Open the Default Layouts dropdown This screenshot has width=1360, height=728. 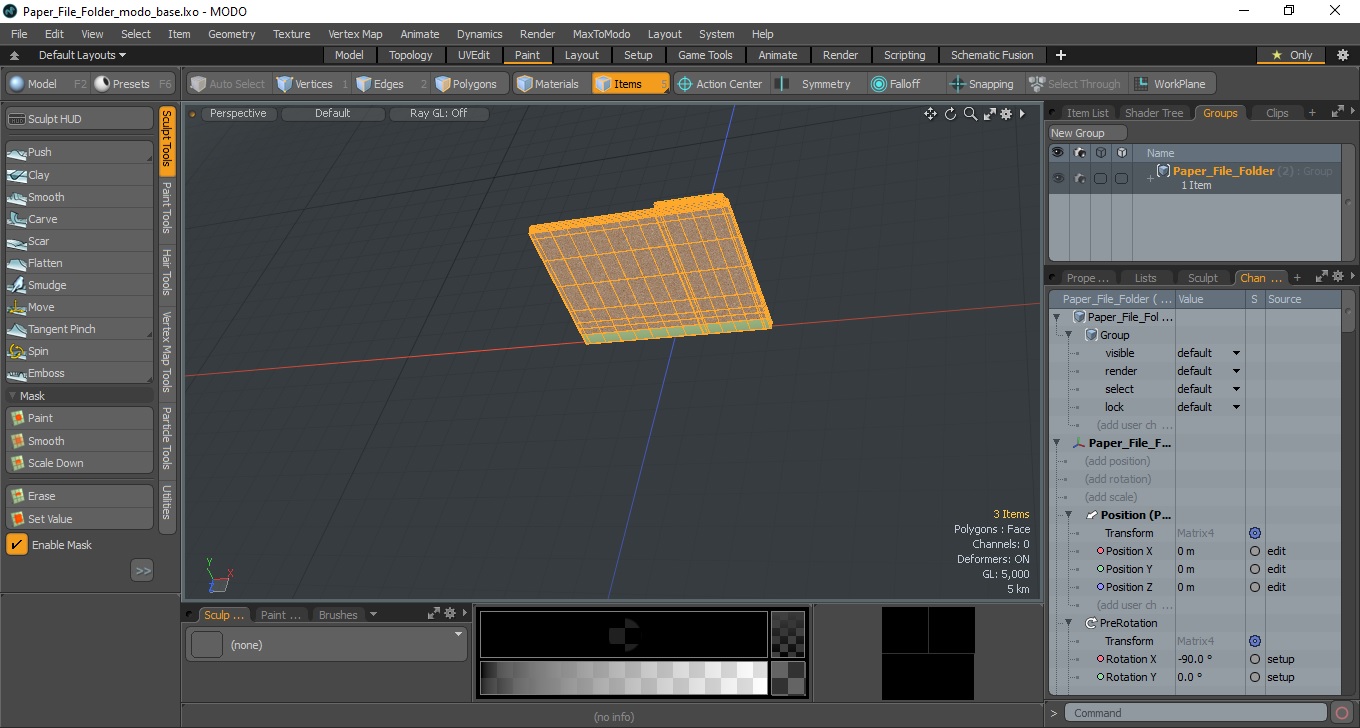82,55
